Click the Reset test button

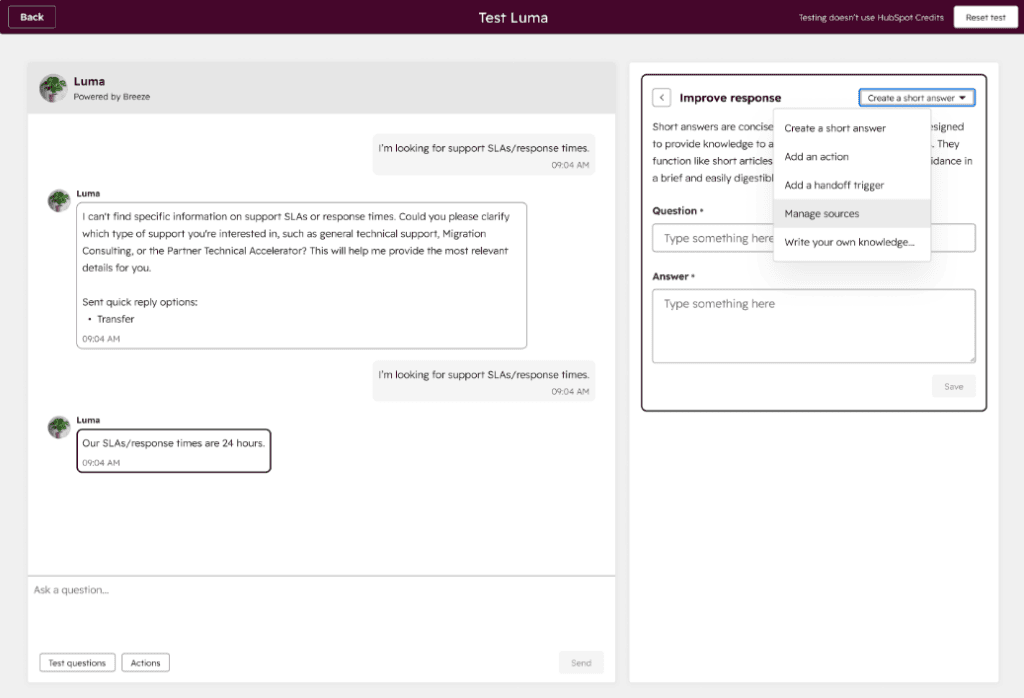pyautogui.click(x=985, y=17)
